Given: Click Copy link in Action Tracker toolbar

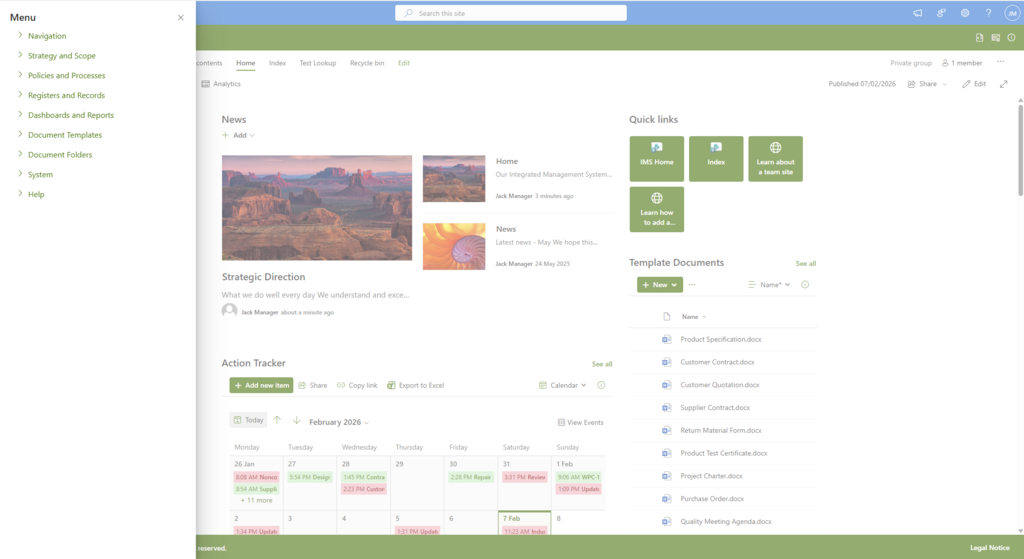Looking at the screenshot, I should 357,385.
